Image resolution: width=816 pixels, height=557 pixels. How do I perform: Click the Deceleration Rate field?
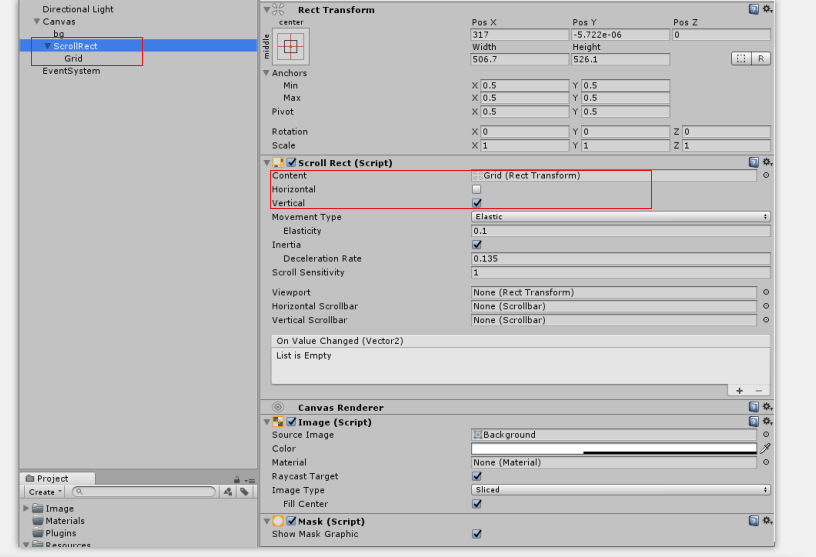(620, 258)
